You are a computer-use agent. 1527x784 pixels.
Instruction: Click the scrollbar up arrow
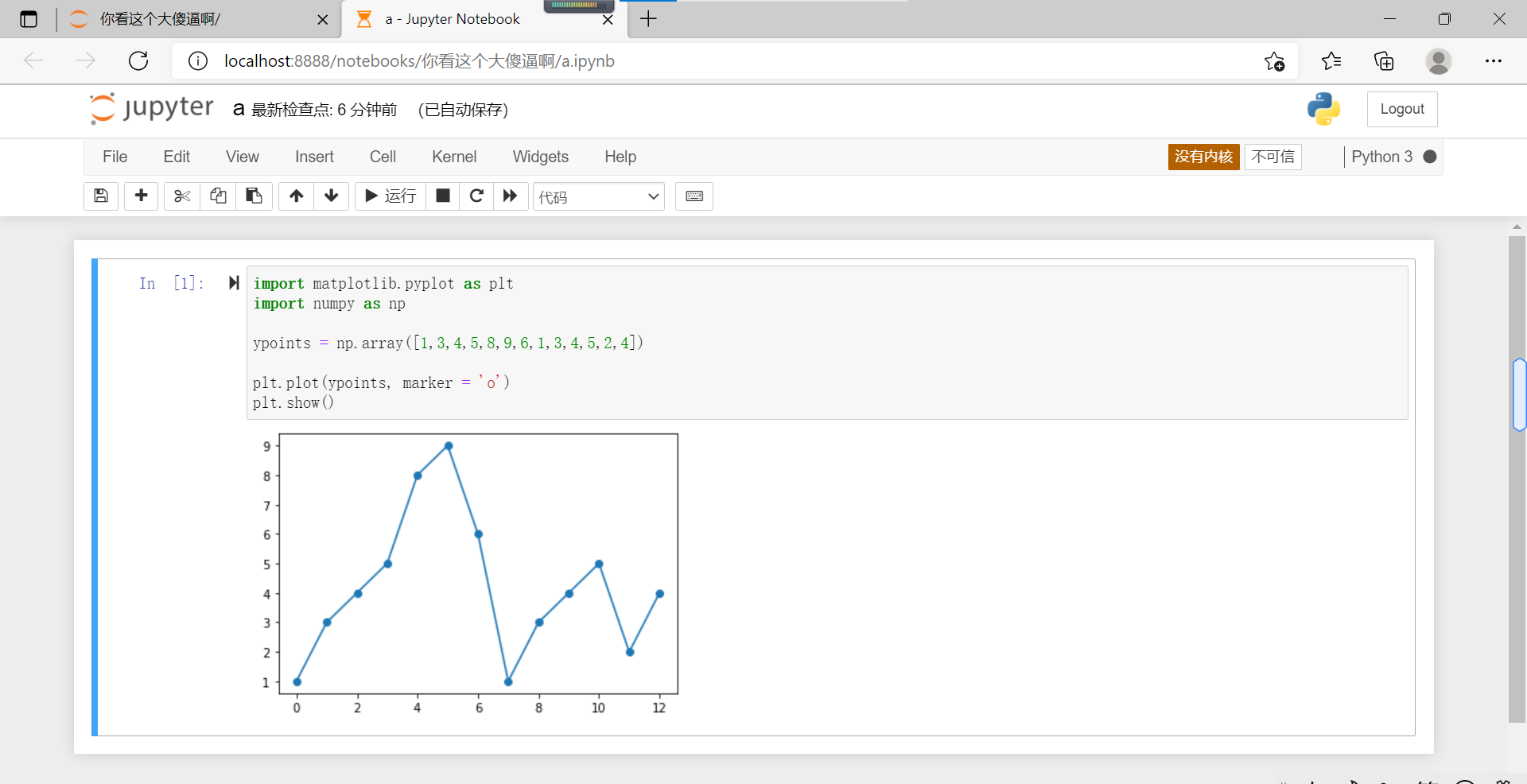1517,227
